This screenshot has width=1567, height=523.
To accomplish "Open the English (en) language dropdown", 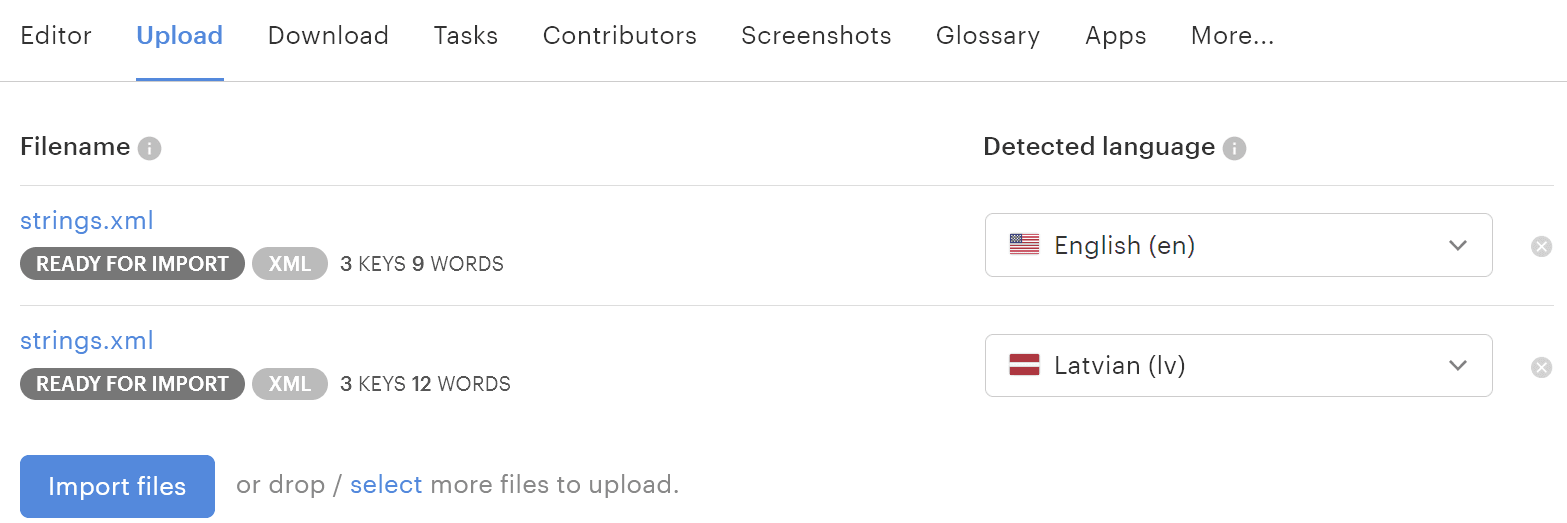I will (1238, 245).
